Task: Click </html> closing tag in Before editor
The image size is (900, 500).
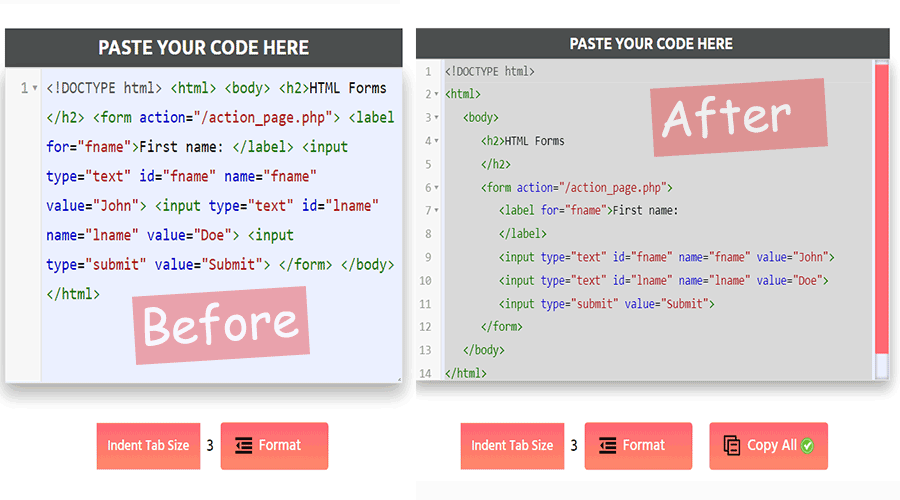Action: 73,294
